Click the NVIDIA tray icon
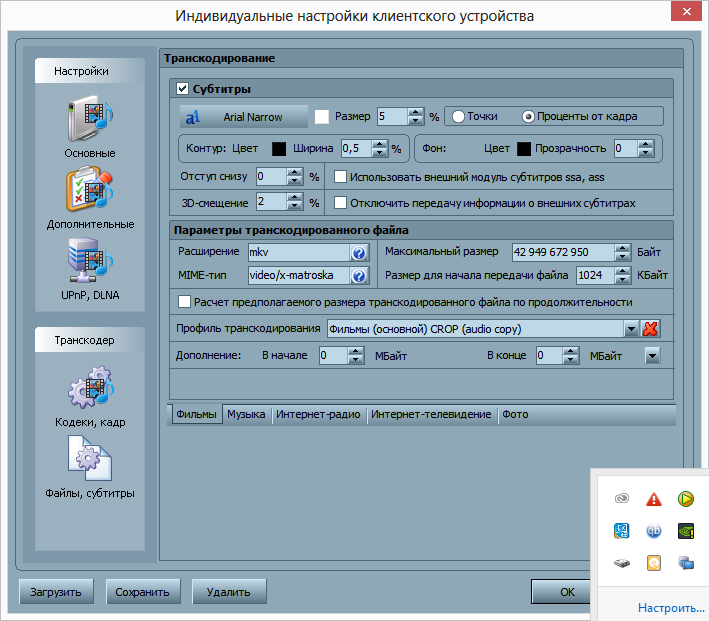This screenshot has height=621, width=709. tap(685, 531)
